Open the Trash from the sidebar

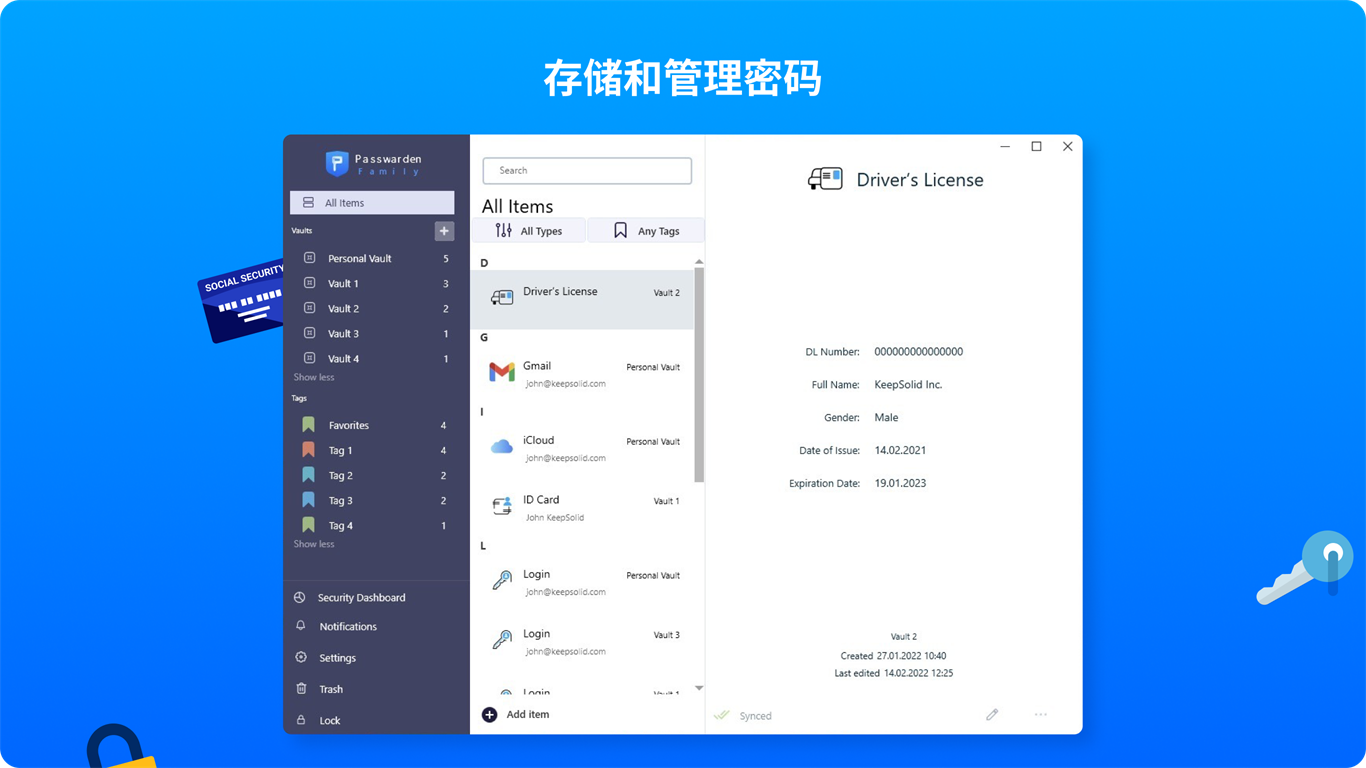click(331, 688)
